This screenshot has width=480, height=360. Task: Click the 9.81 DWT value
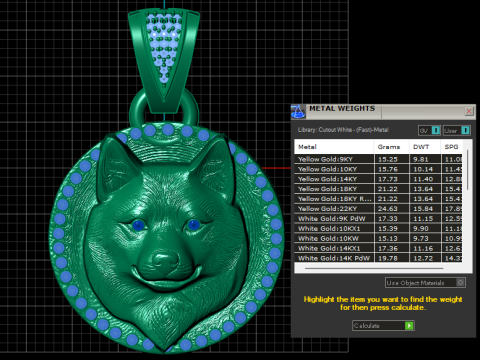(x=421, y=159)
